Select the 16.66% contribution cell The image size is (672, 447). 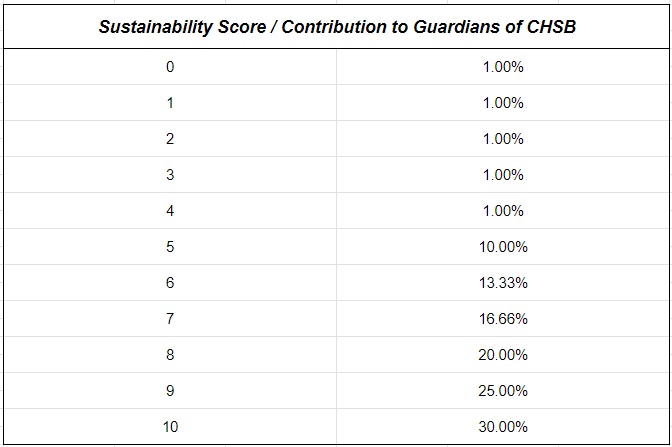click(504, 319)
